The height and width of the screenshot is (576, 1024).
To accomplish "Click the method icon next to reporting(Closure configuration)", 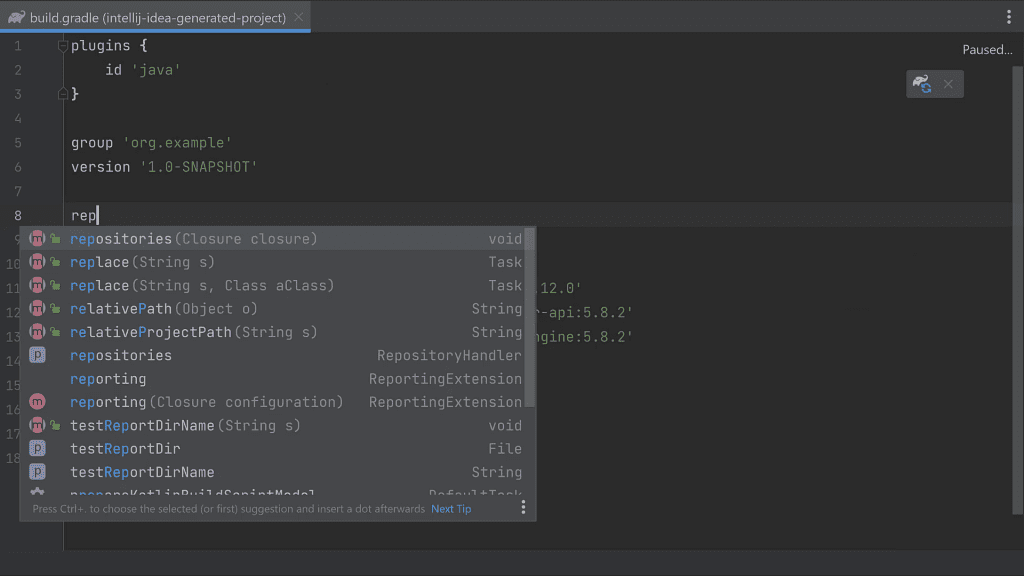I will (x=37, y=402).
